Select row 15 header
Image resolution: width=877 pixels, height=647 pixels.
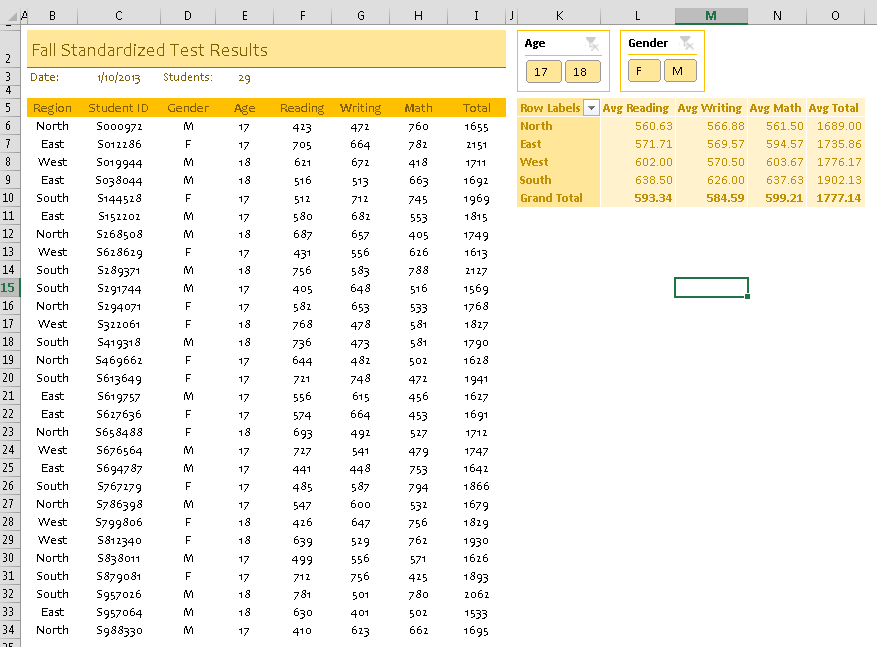coord(8,288)
